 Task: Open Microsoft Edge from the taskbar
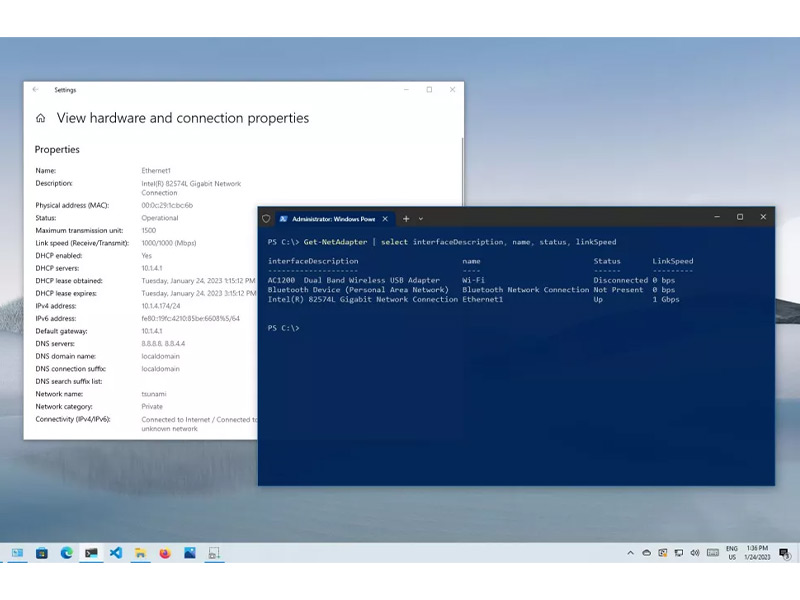tap(66, 553)
